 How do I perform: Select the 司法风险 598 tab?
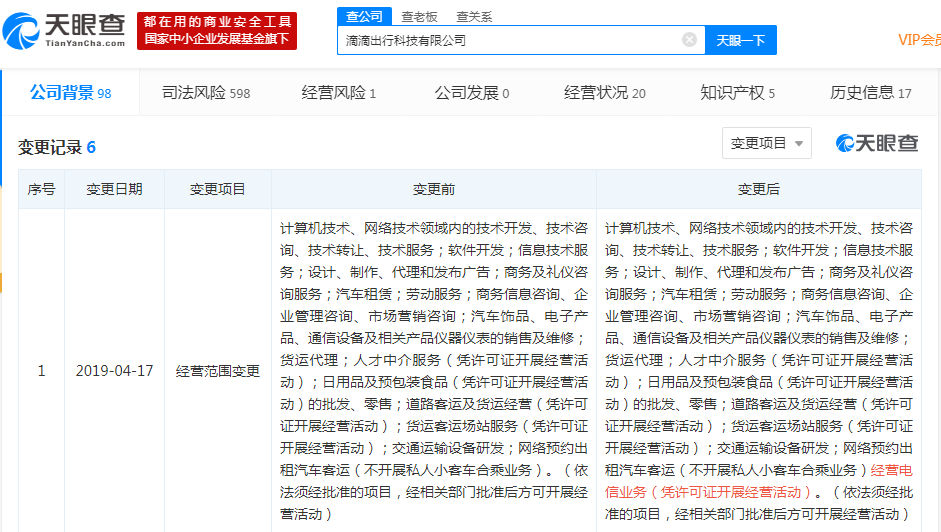pos(206,92)
